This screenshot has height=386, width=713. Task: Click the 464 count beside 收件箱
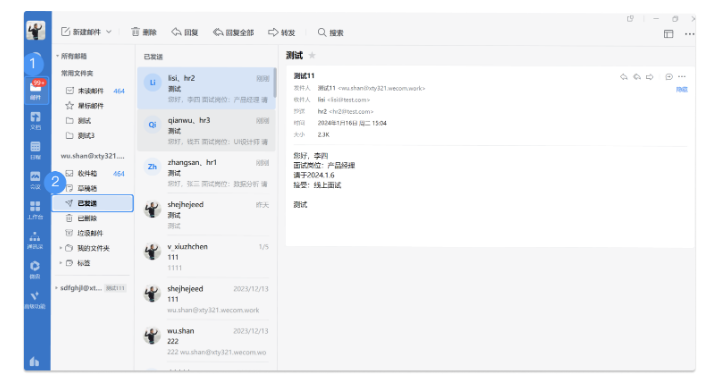click(119, 174)
